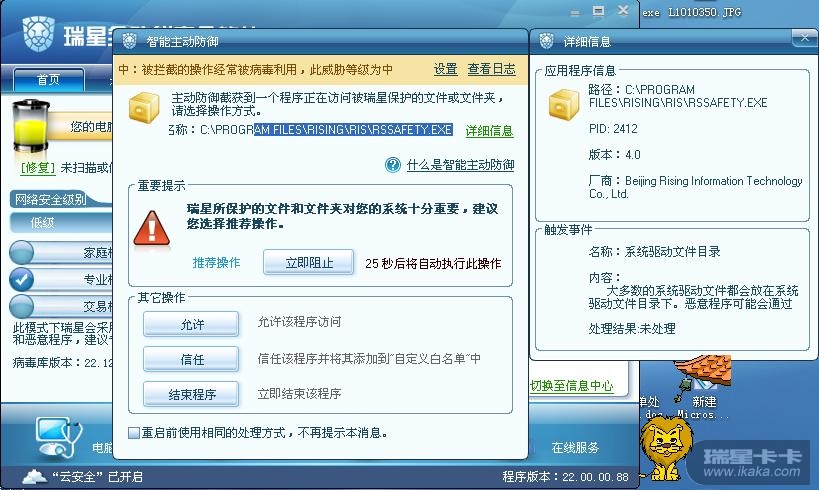Click the Rising lion mascot on desktop
Screen dimensions: 819x490
666,449
